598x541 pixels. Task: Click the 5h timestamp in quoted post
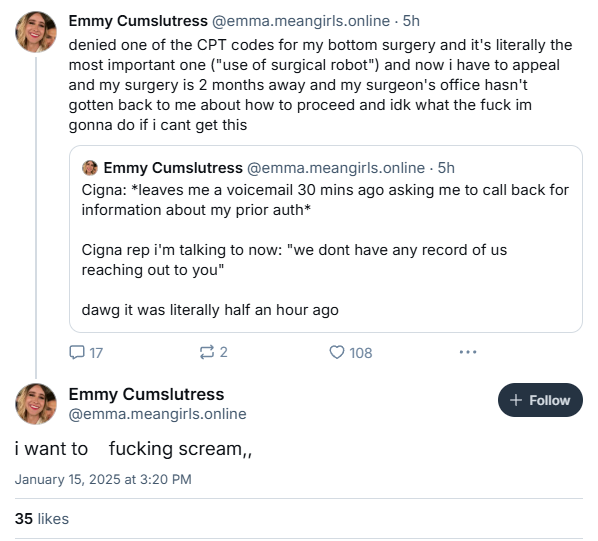click(x=446, y=168)
